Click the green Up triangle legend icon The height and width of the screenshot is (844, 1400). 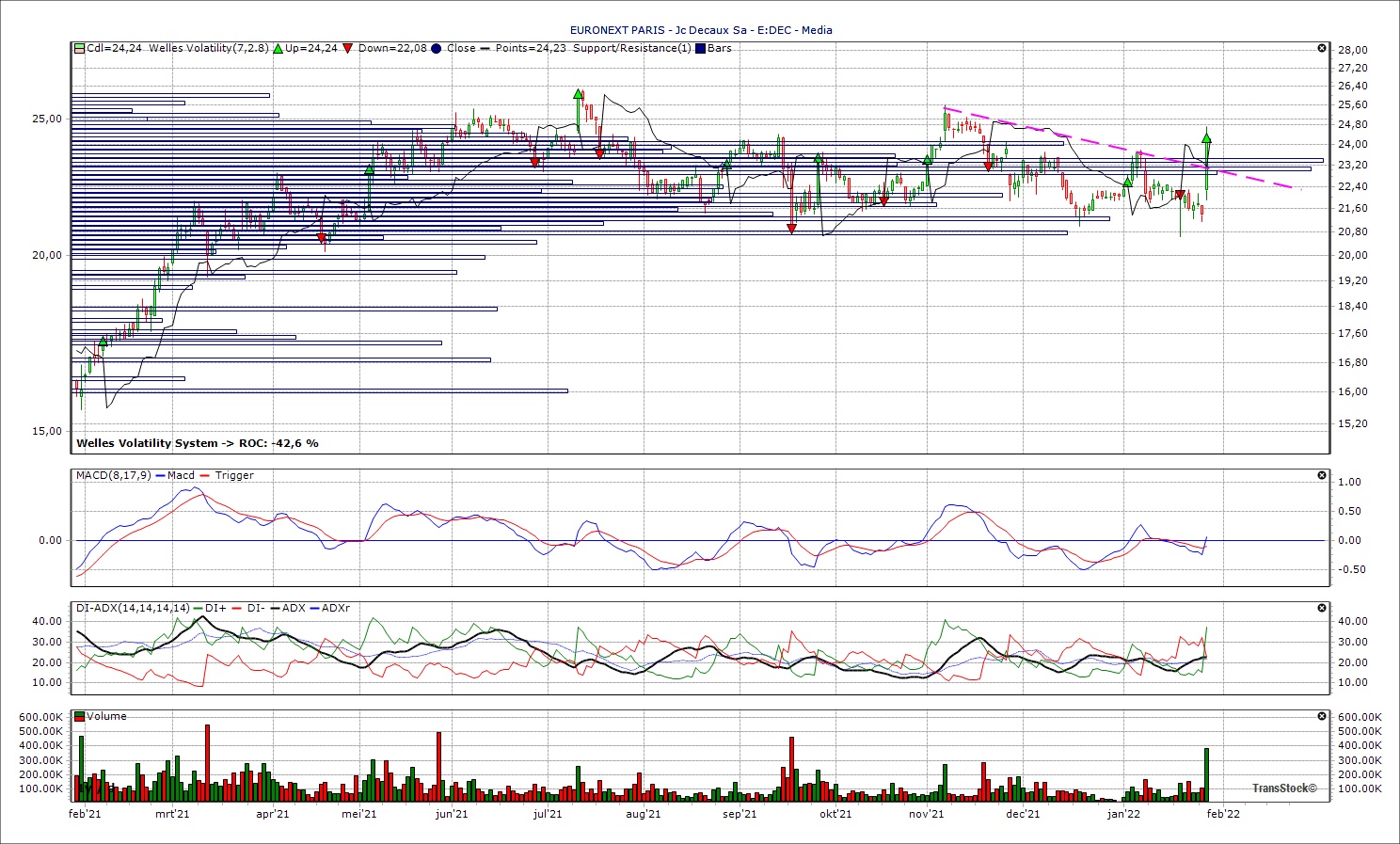[278, 48]
